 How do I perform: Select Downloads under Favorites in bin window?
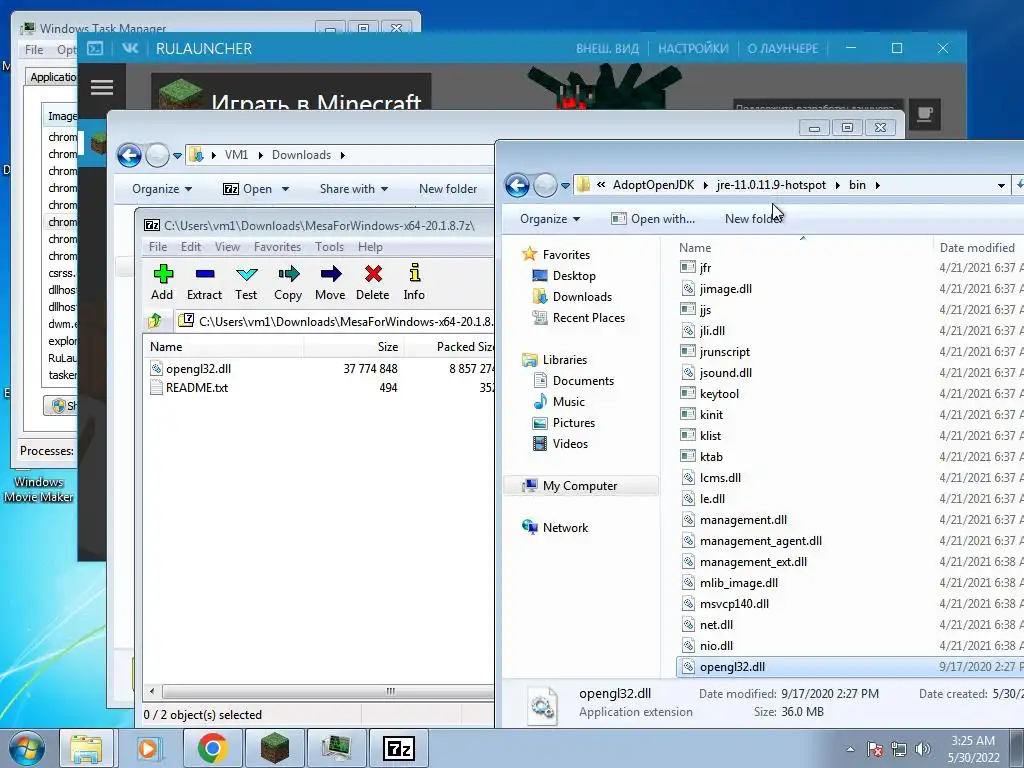pyautogui.click(x=582, y=297)
